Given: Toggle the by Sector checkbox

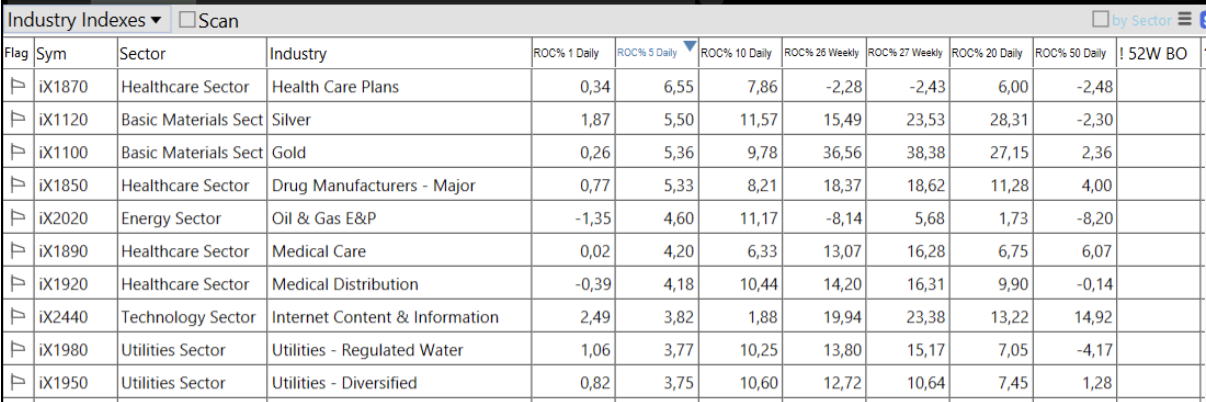Looking at the screenshot, I should point(1101,19).
